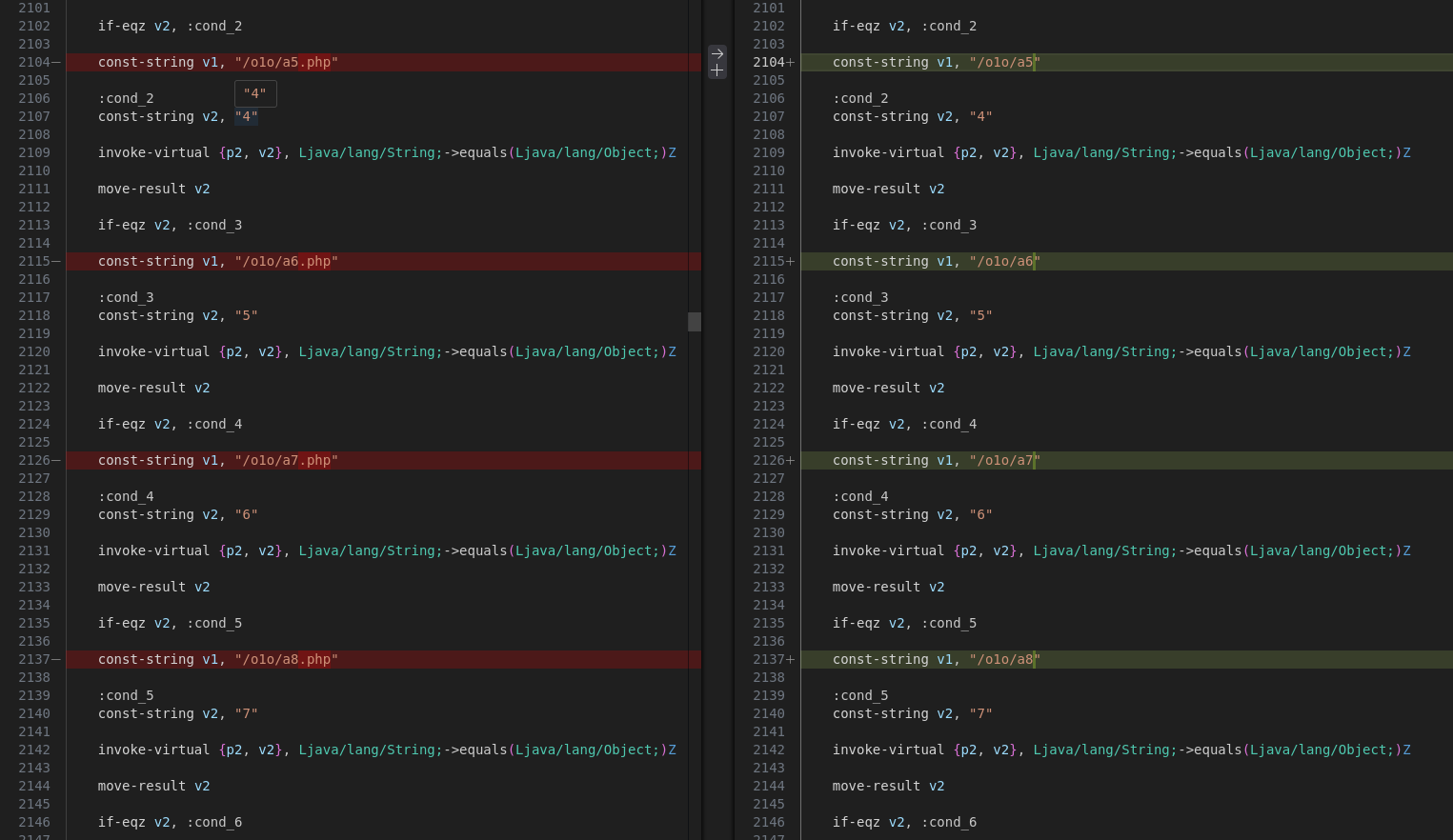Click line number 2102 in left gutter
1453x840 pixels.
click(34, 26)
